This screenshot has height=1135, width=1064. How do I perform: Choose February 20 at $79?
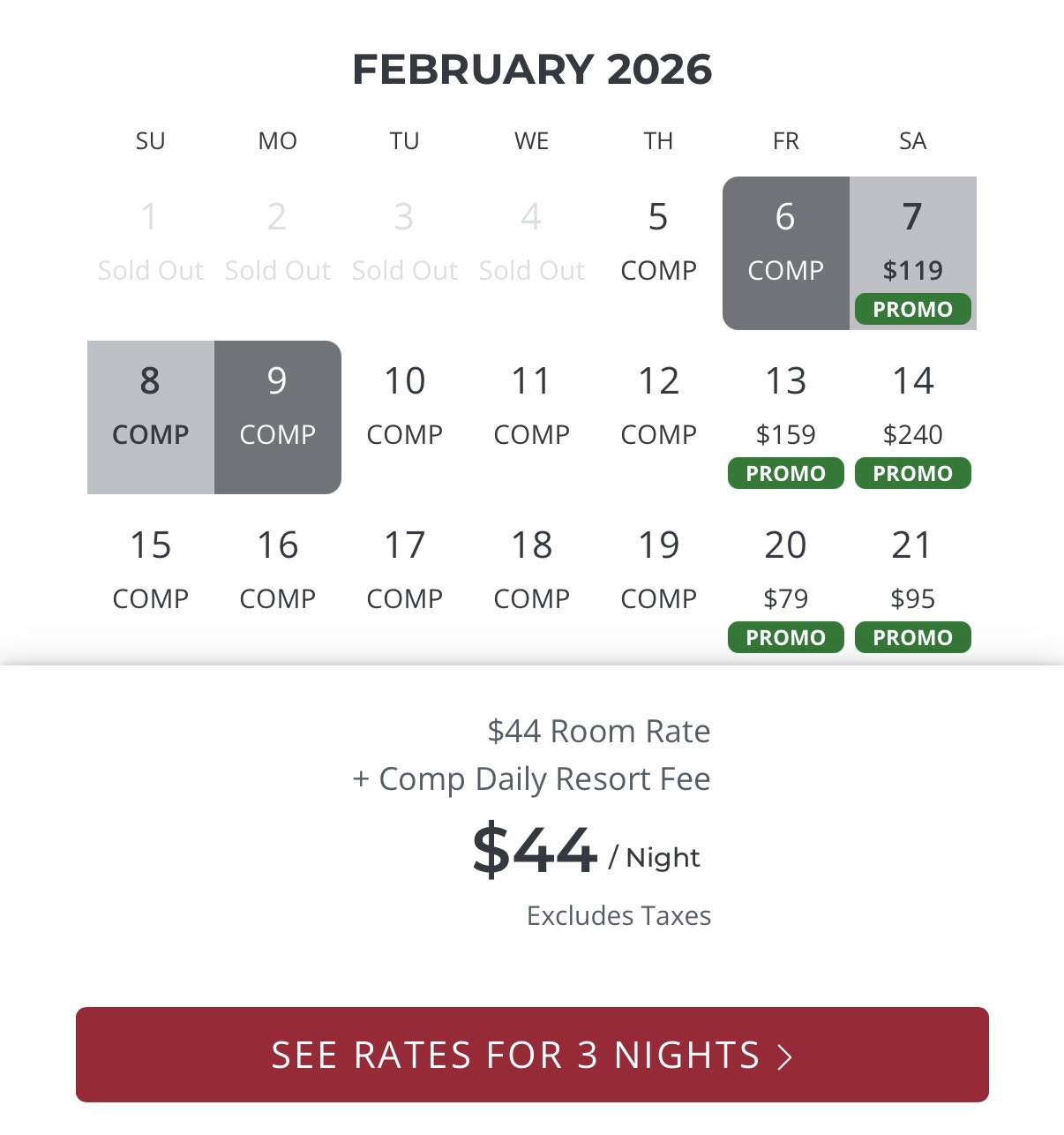(785, 582)
